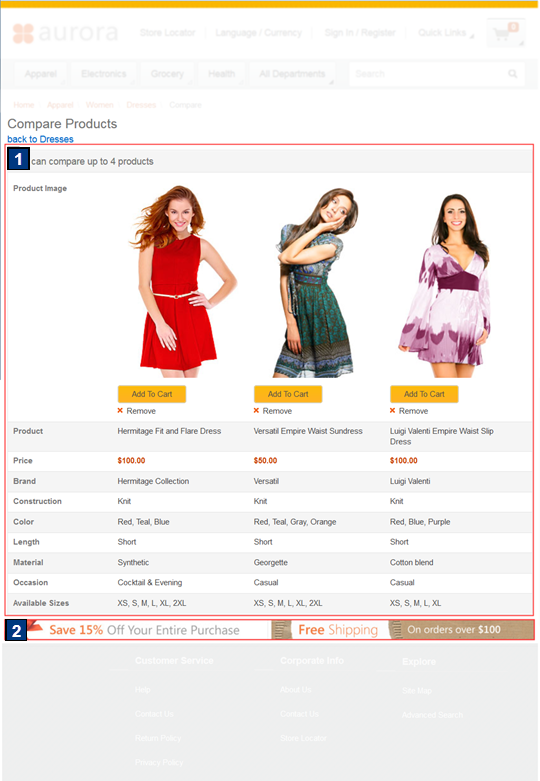Image resolution: width=540 pixels, height=781 pixels.
Task: Open Luigi Valenti Empire Waist Slip Dress name
Action: click(x=442, y=436)
